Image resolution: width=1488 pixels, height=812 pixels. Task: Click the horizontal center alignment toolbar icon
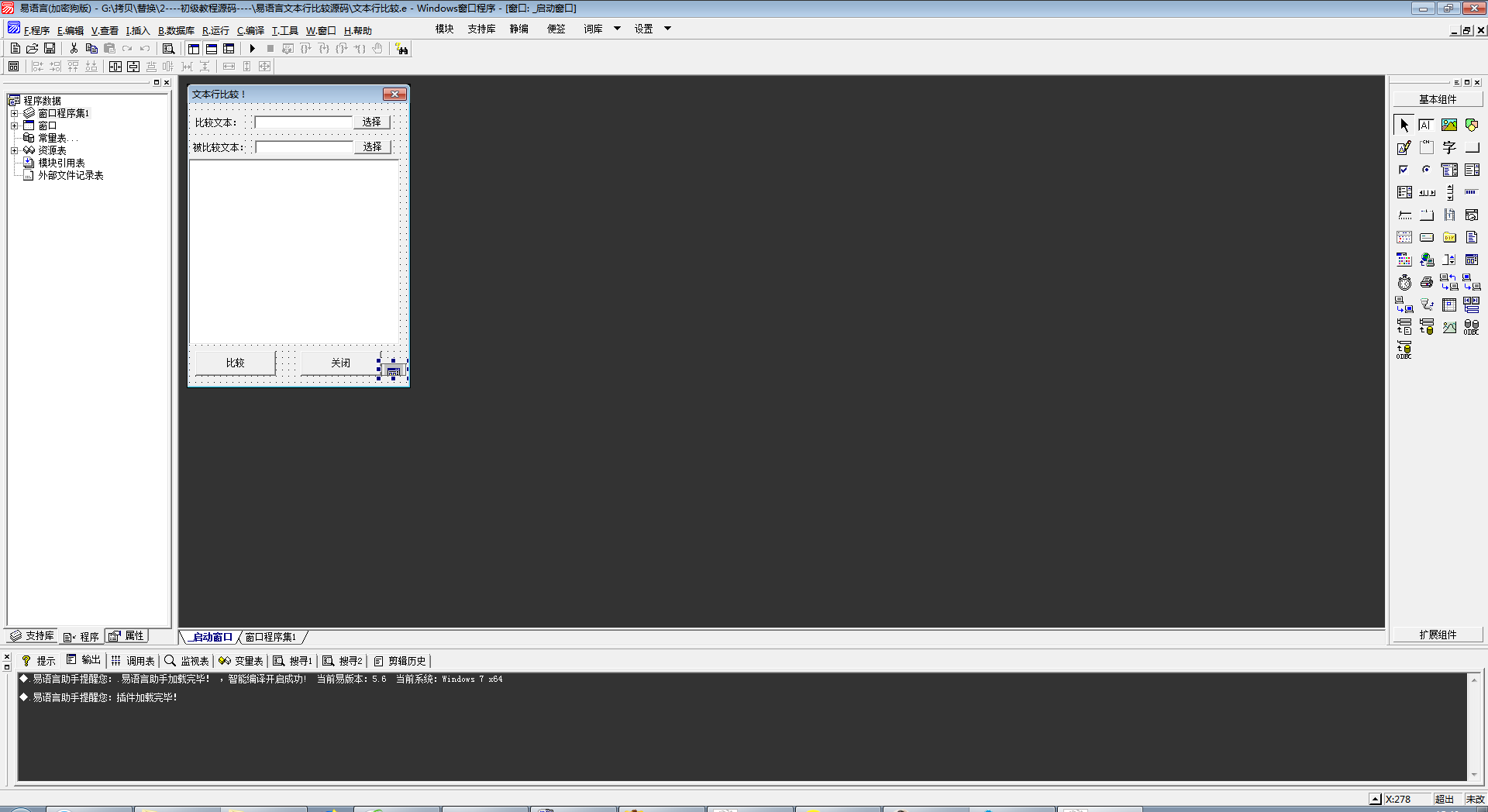pyautogui.click(x=115, y=67)
